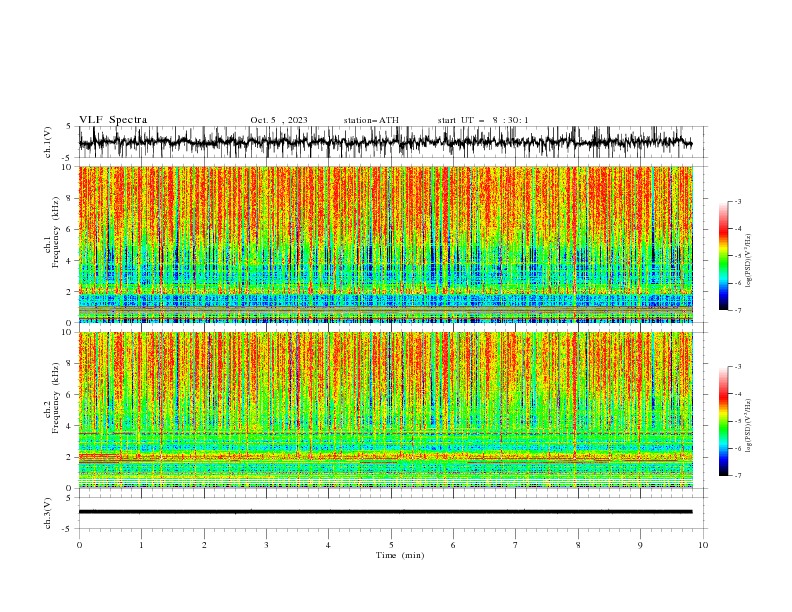The height and width of the screenshot is (612, 792).
Task: Click time axis tick label "6"
Action: click(x=453, y=545)
